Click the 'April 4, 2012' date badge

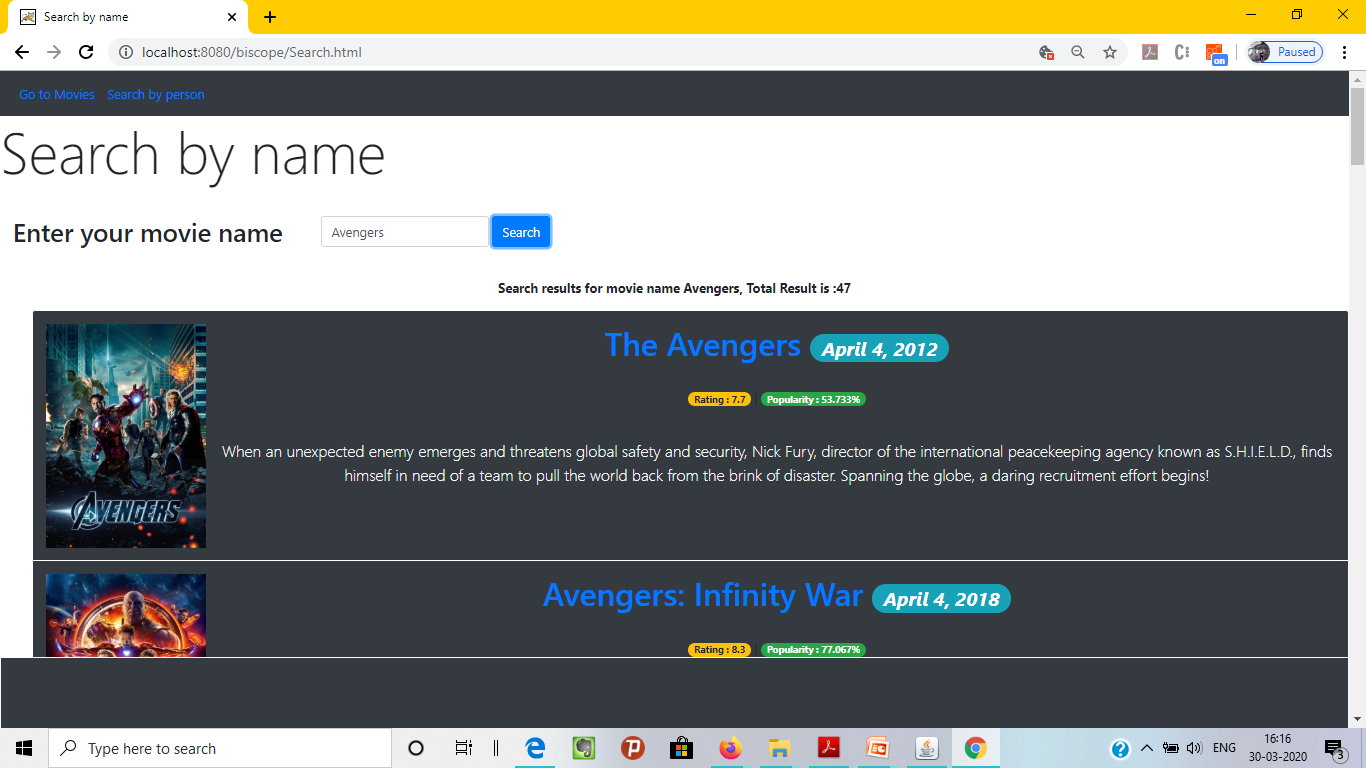click(x=880, y=349)
